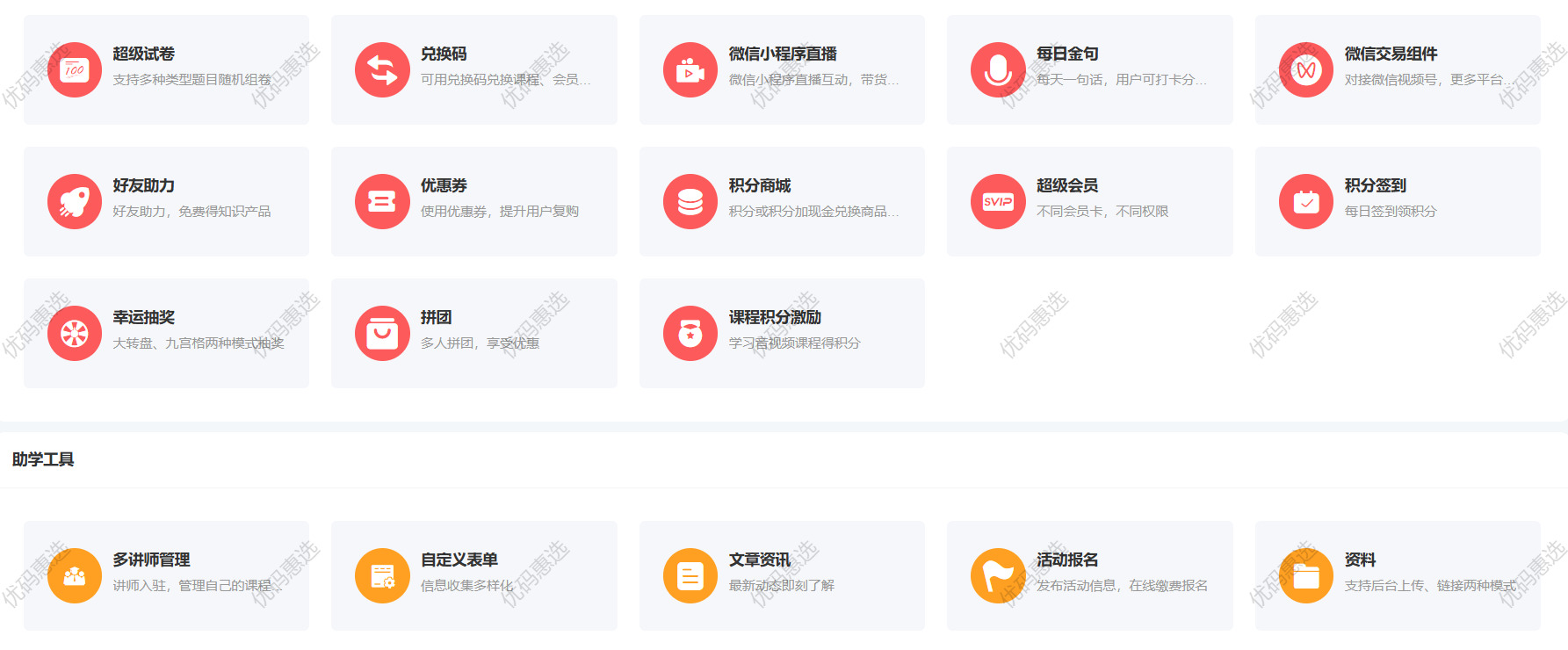Click the 积分签到 calendar check icon
This screenshot has height=650, width=1568.
click(x=1306, y=201)
